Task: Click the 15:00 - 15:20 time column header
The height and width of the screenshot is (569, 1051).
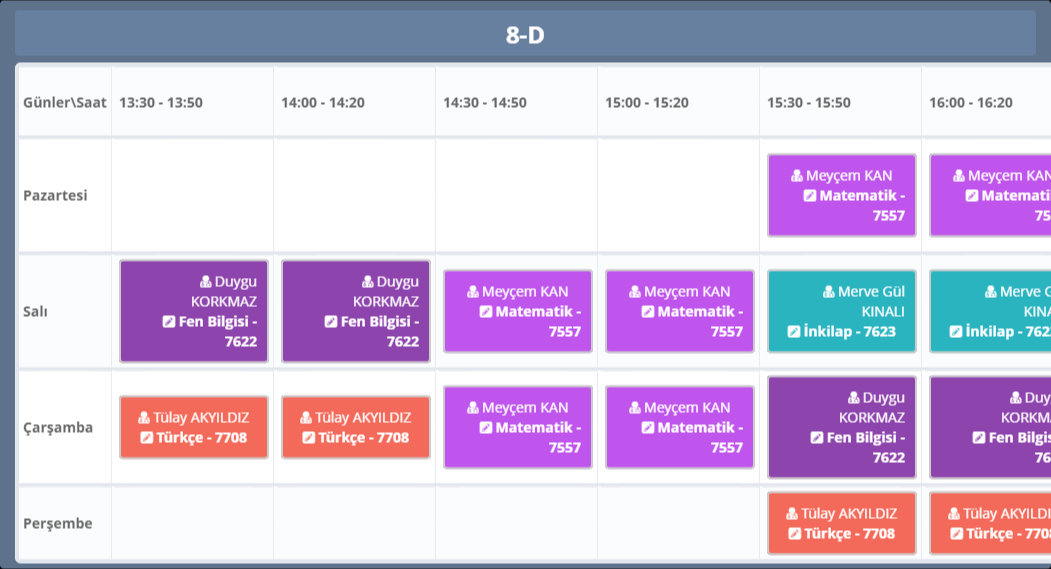Action: [647, 102]
